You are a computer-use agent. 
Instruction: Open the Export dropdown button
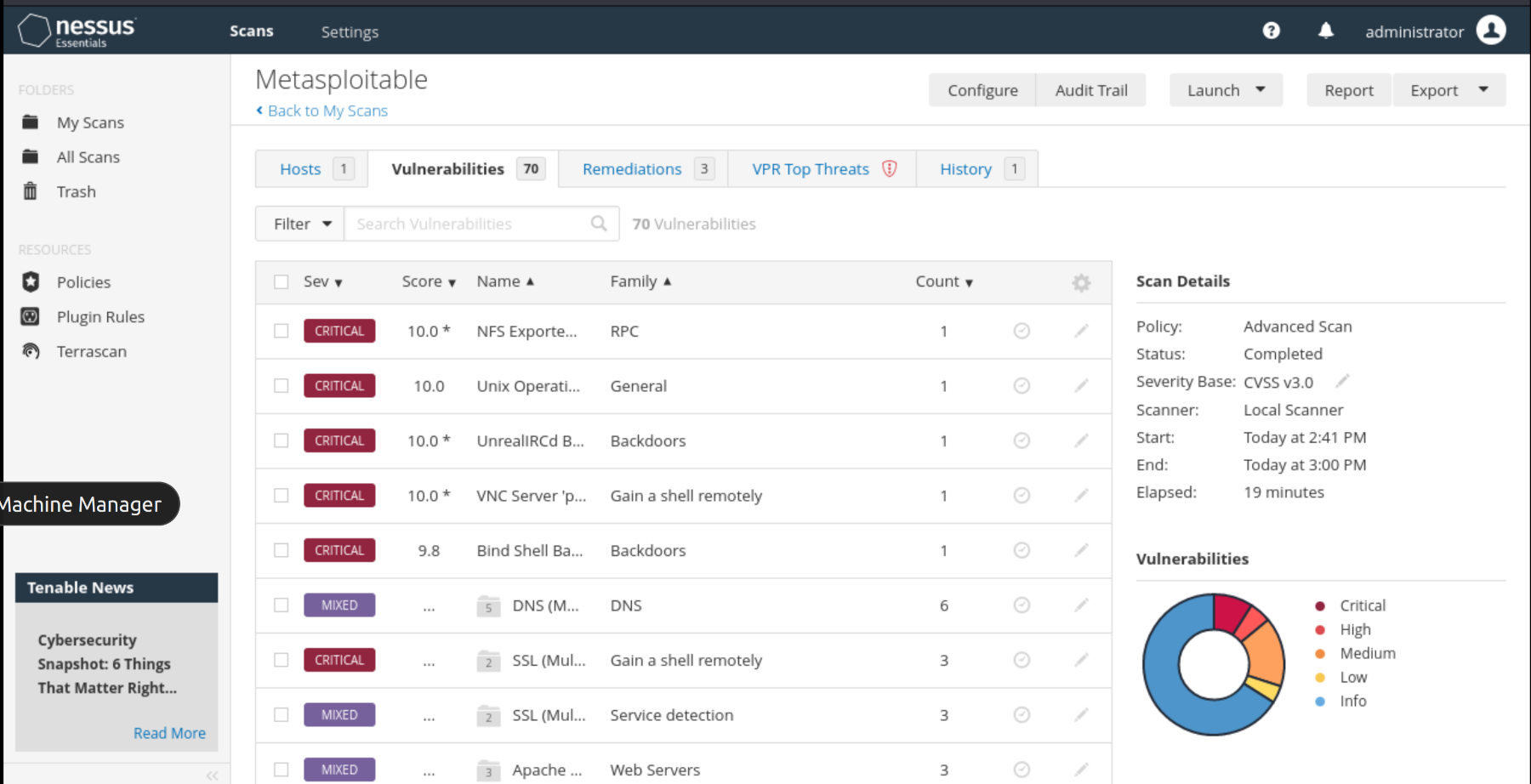pos(1449,90)
